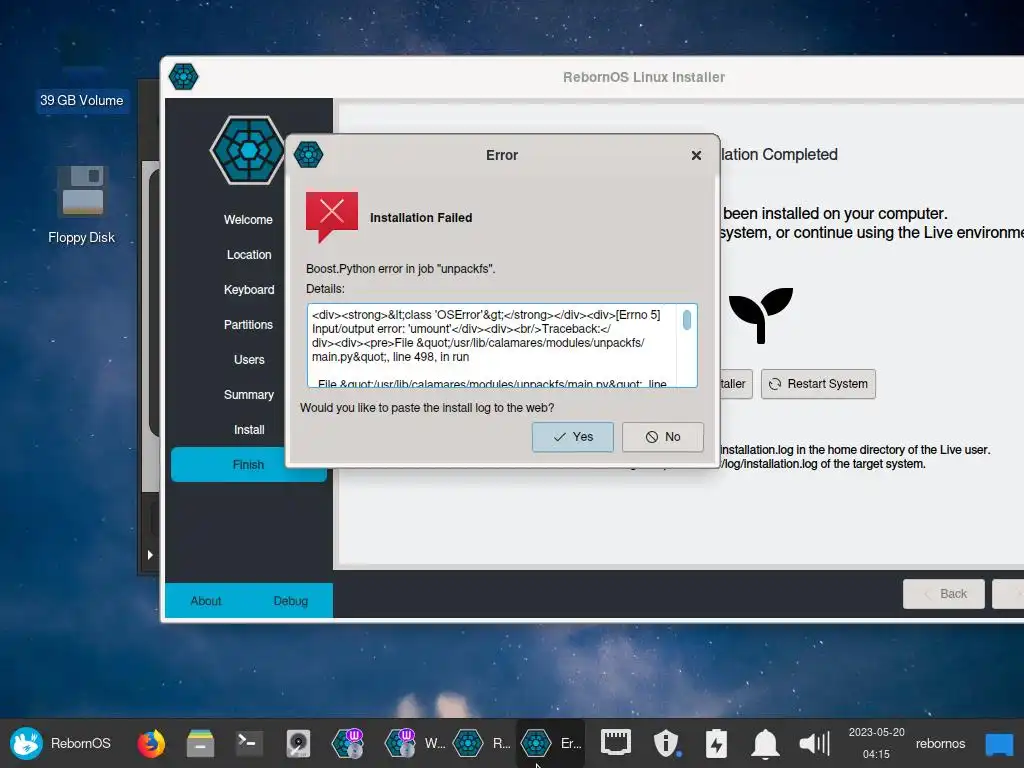This screenshot has height=768, width=1024.
Task: Select the Keyboard step in sidebar
Action: pos(248,289)
